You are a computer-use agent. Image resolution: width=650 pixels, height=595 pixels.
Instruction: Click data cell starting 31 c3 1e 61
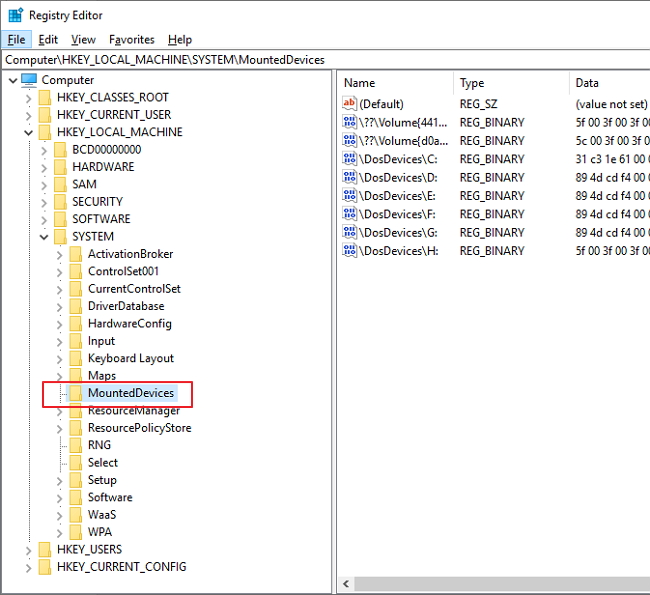611,159
